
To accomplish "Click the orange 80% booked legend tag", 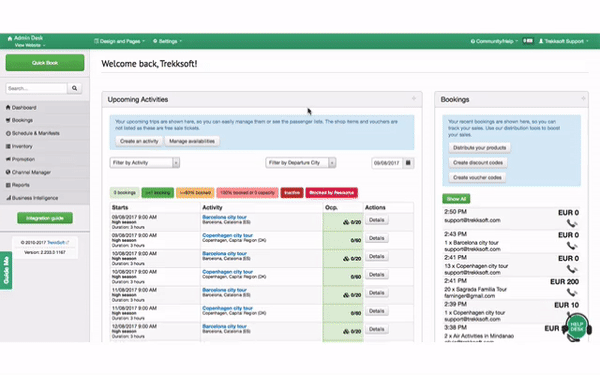I will point(195,192).
